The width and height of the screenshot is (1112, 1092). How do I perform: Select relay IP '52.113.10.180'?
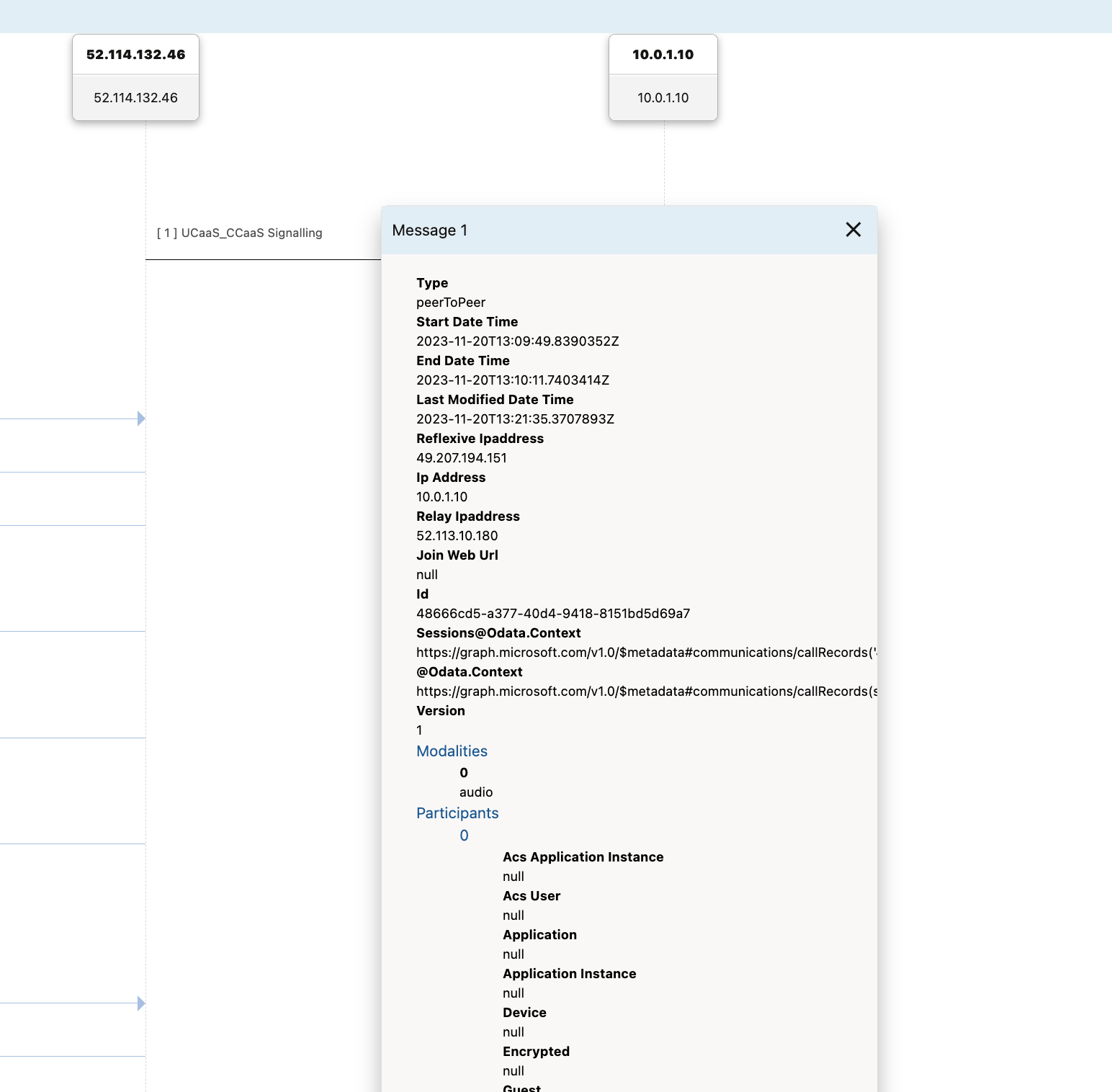457,536
